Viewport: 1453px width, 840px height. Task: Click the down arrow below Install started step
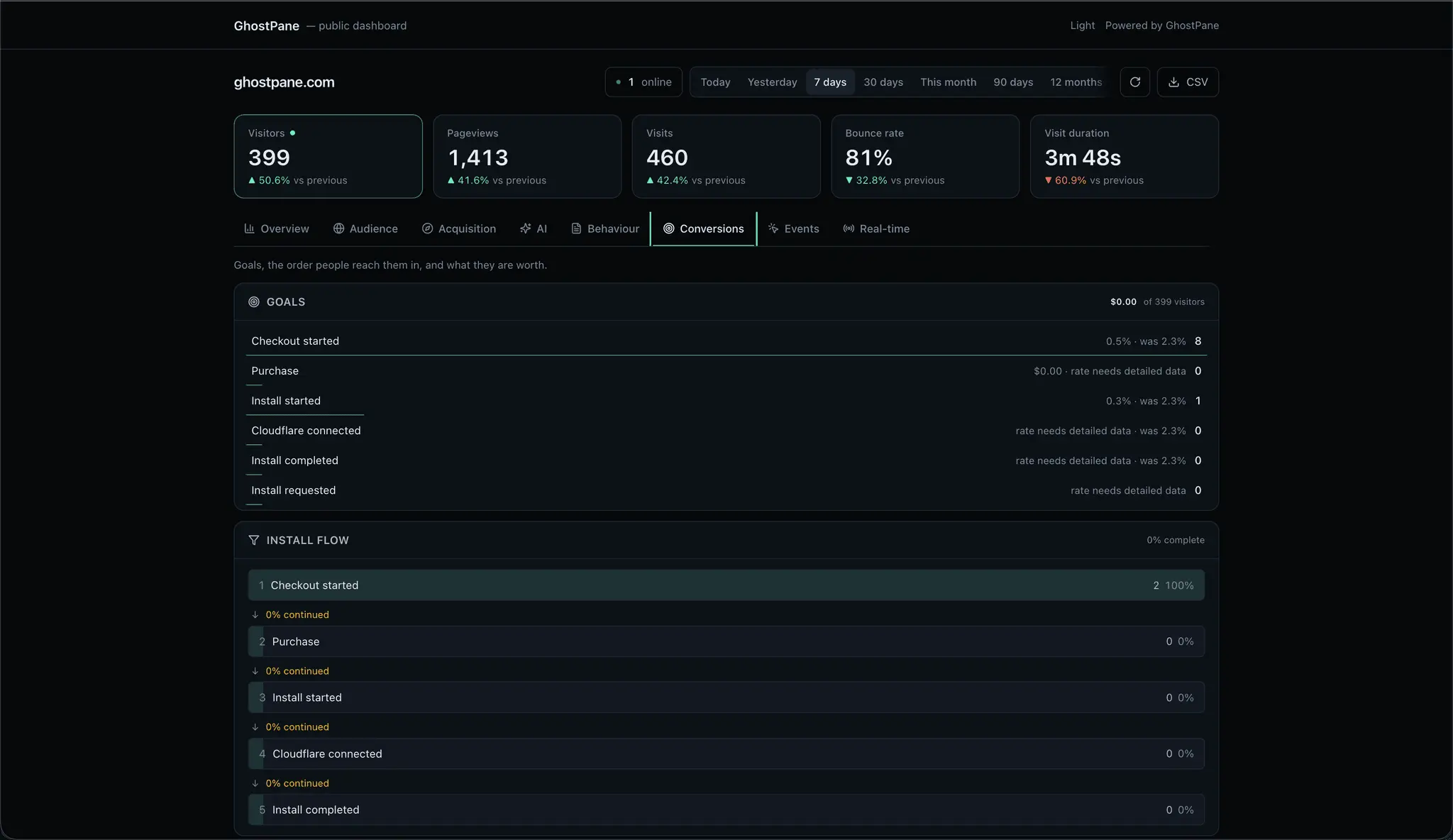tap(255, 727)
